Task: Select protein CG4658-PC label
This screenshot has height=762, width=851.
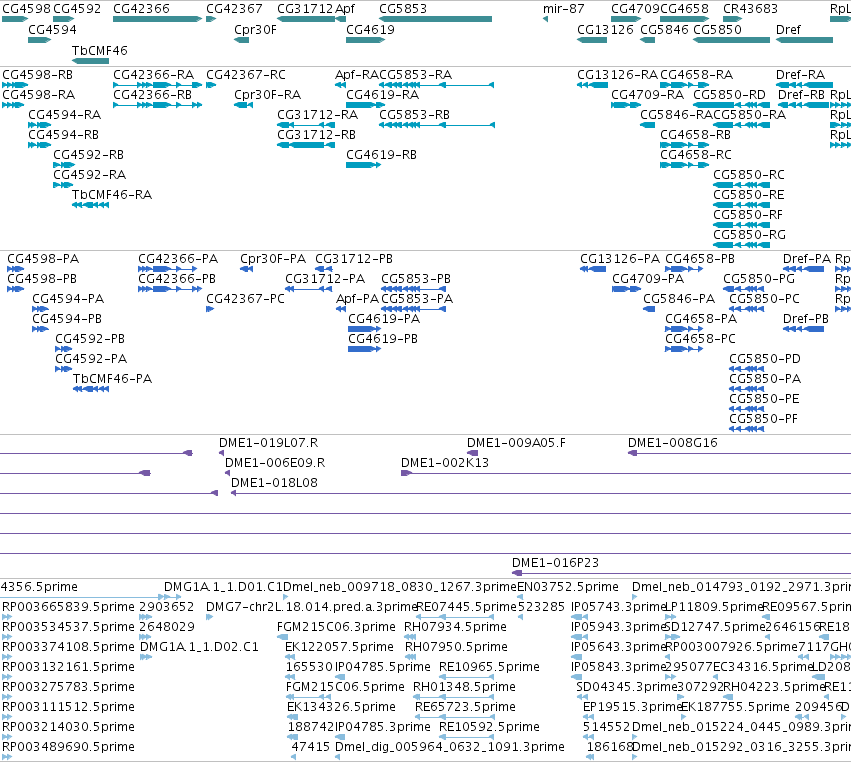Action: point(701,339)
